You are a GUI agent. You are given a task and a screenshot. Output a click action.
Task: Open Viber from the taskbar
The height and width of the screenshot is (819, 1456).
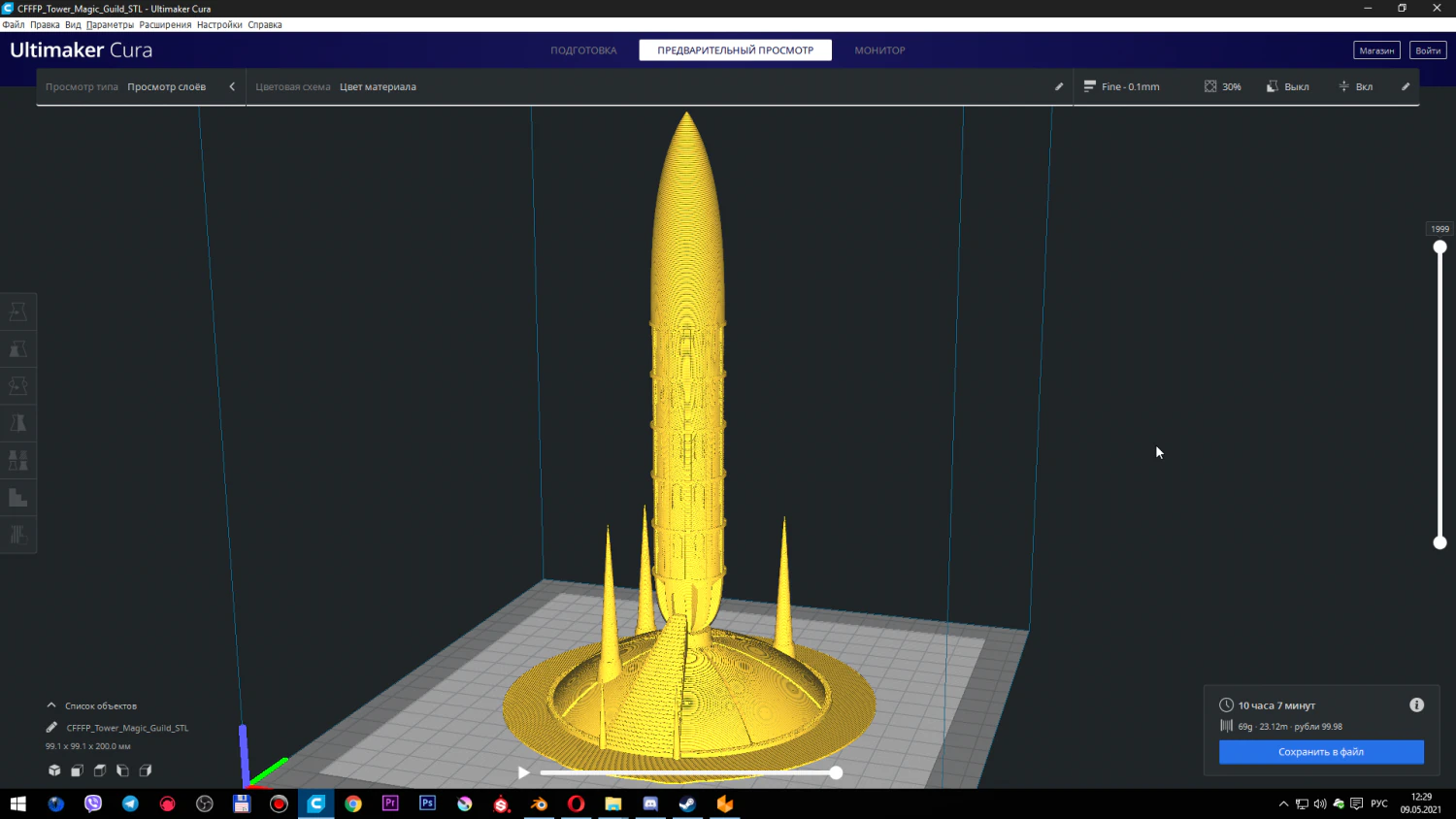pyautogui.click(x=93, y=803)
